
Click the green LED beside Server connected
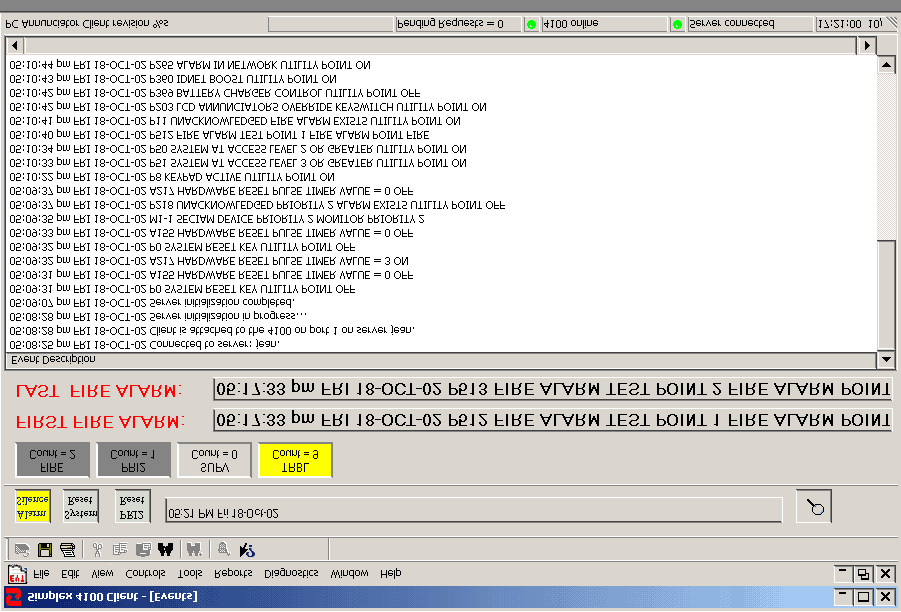click(x=677, y=24)
